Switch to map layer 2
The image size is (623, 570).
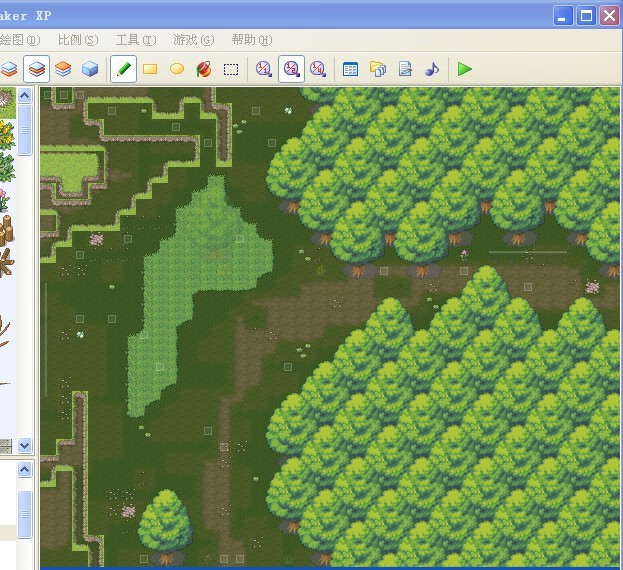[37, 69]
